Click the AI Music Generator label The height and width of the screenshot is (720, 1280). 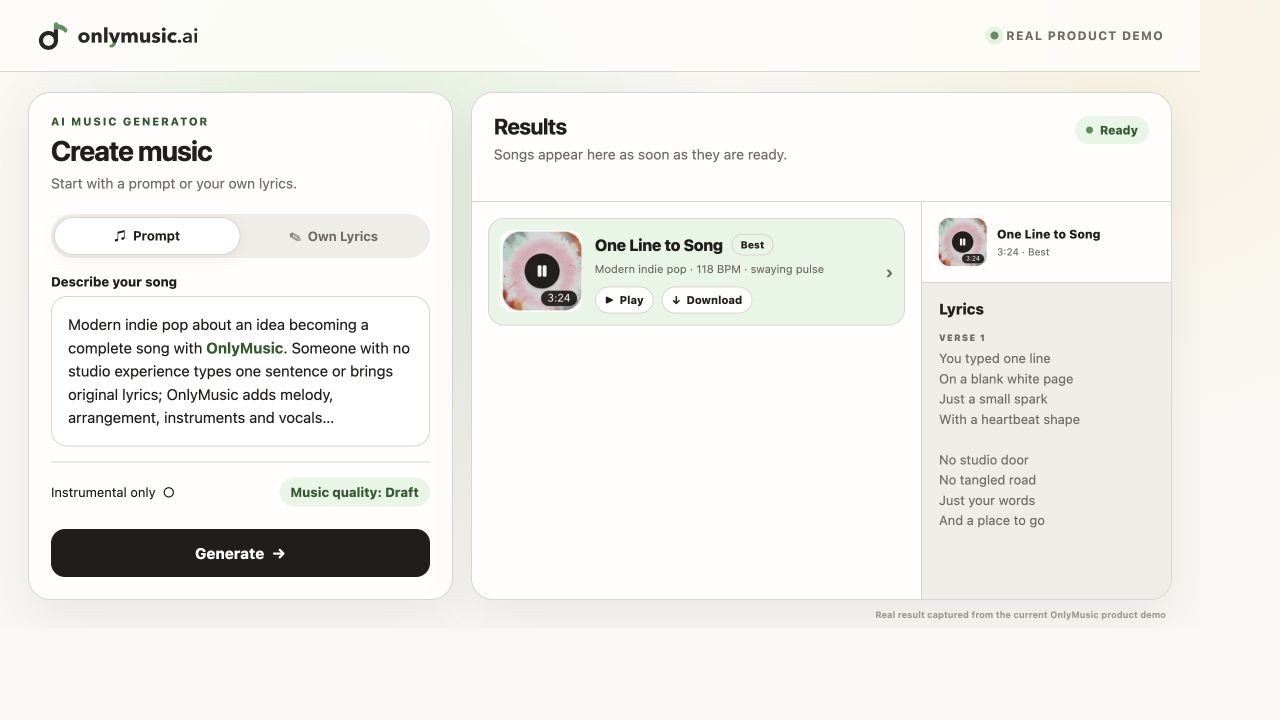pos(130,122)
